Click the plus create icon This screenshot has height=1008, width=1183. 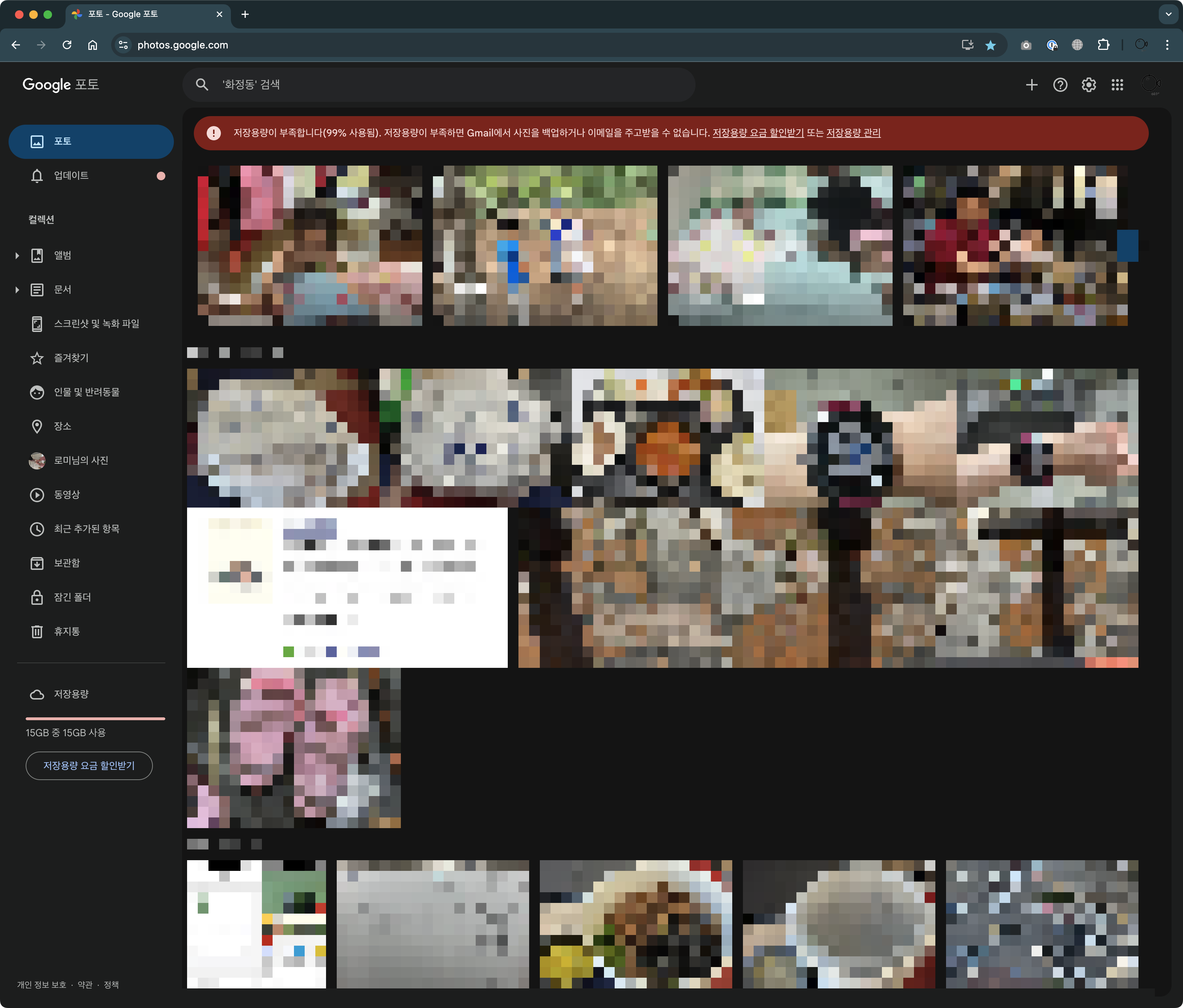tap(1031, 85)
